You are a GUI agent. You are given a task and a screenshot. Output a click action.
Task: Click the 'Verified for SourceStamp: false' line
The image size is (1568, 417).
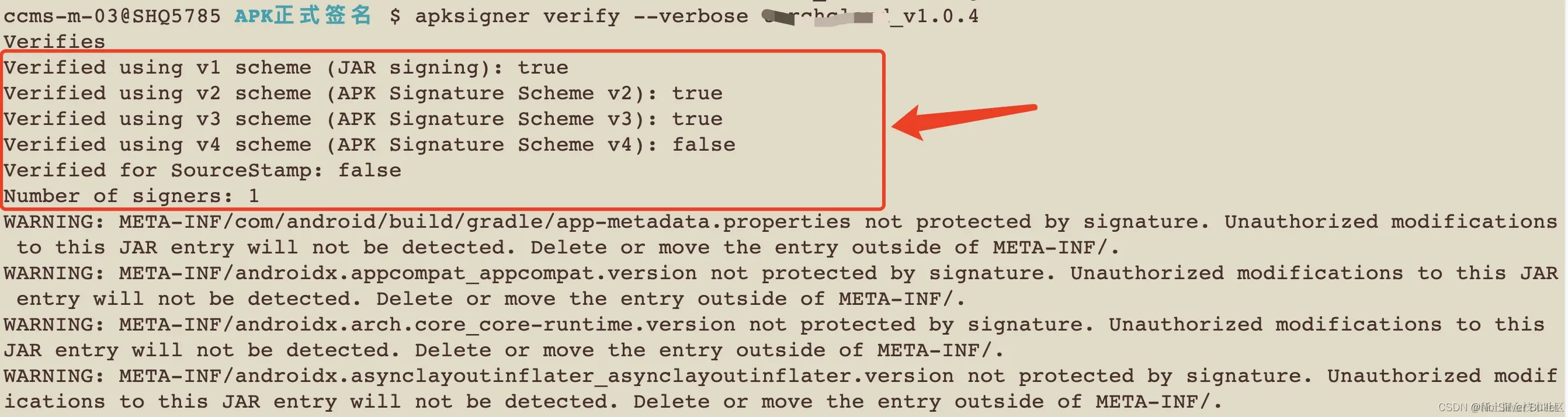pyautogui.click(x=203, y=171)
